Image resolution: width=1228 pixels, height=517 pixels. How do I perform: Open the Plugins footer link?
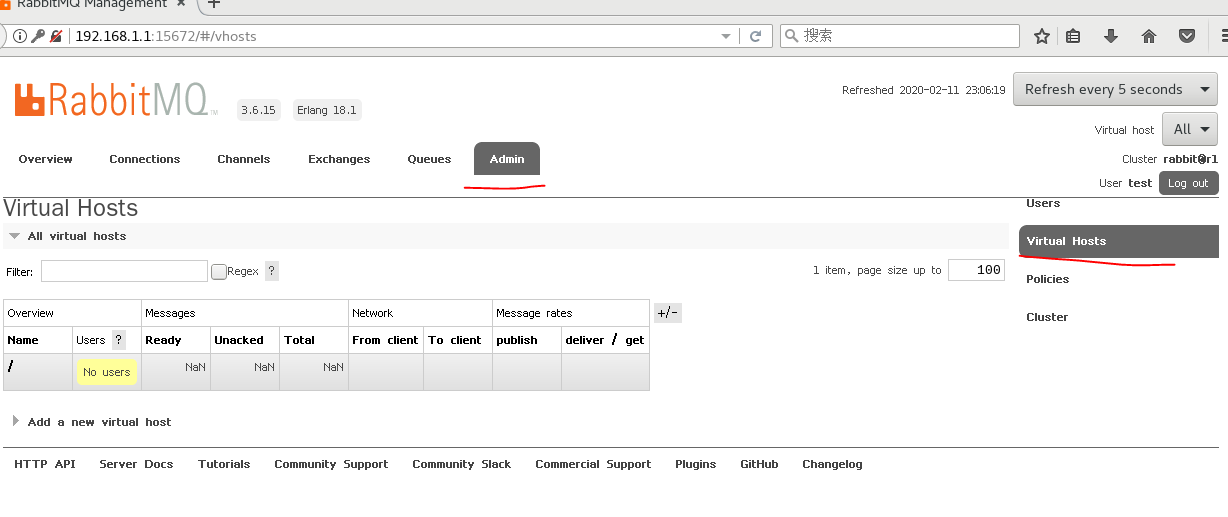tap(696, 464)
